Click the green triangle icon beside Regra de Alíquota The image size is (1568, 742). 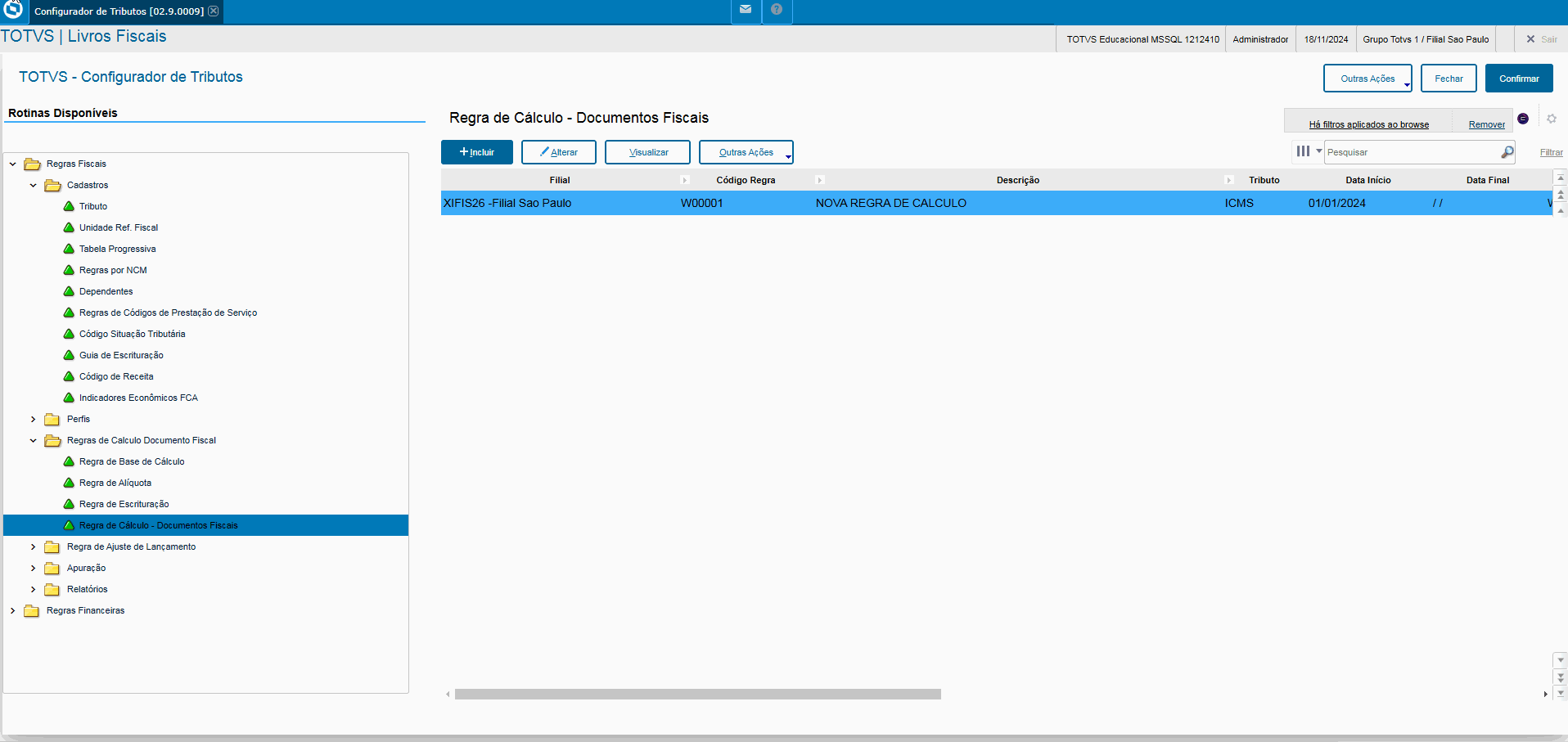pos(69,483)
